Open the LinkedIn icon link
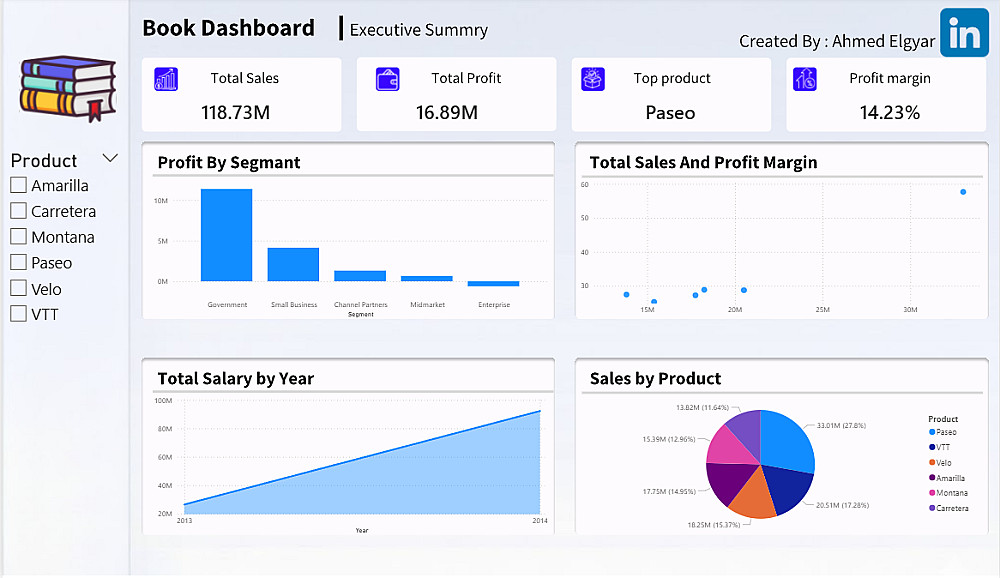The height and width of the screenshot is (578, 1000). 964,33
